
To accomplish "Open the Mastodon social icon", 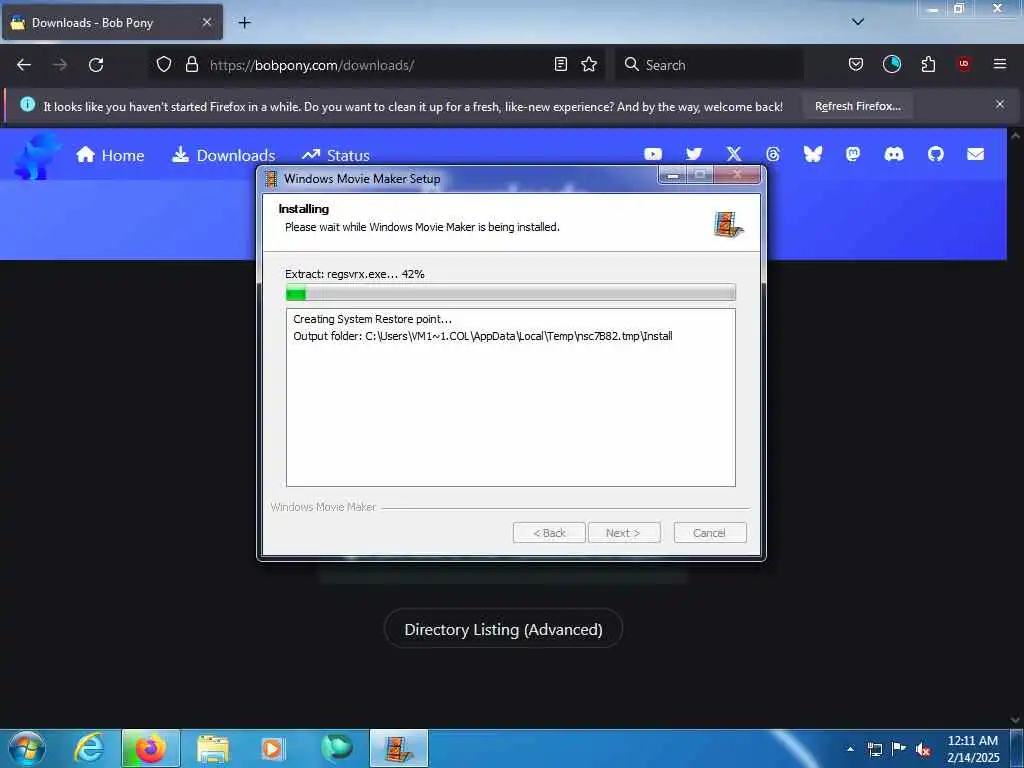I will [x=853, y=154].
